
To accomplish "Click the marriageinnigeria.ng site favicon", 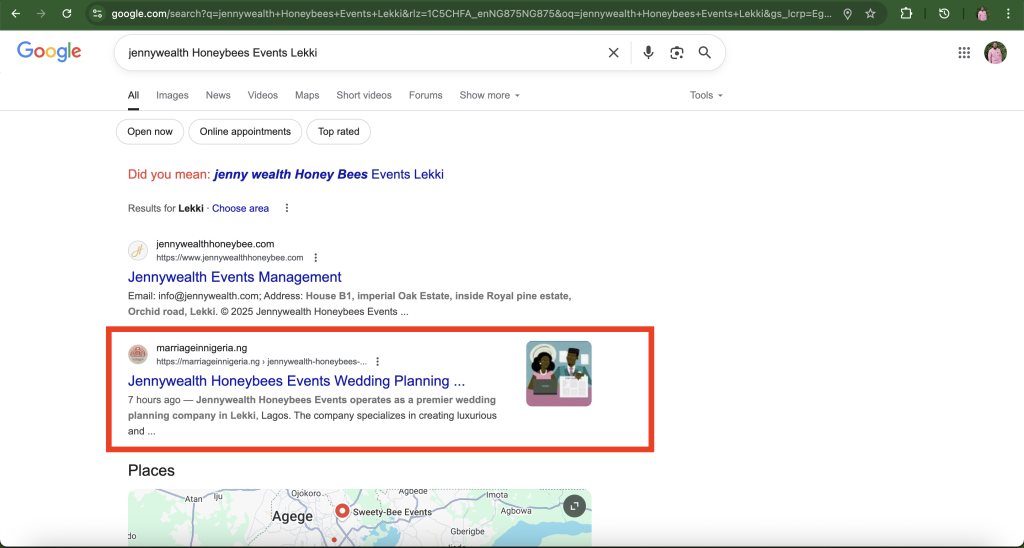I will [138, 355].
